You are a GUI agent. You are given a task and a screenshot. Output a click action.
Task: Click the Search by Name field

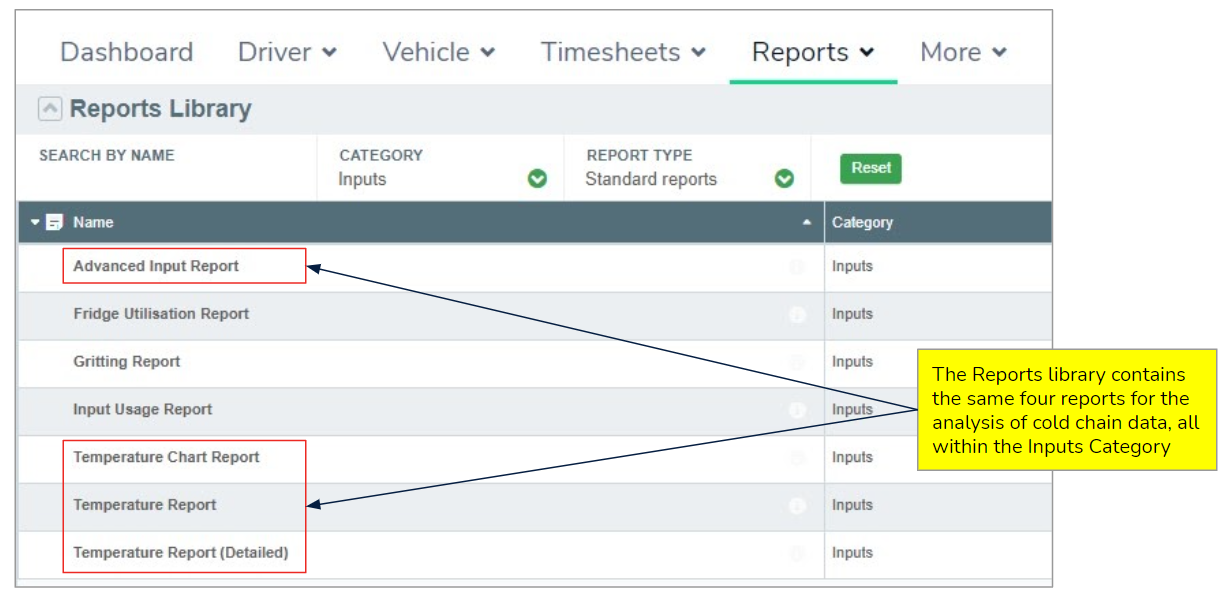165,179
